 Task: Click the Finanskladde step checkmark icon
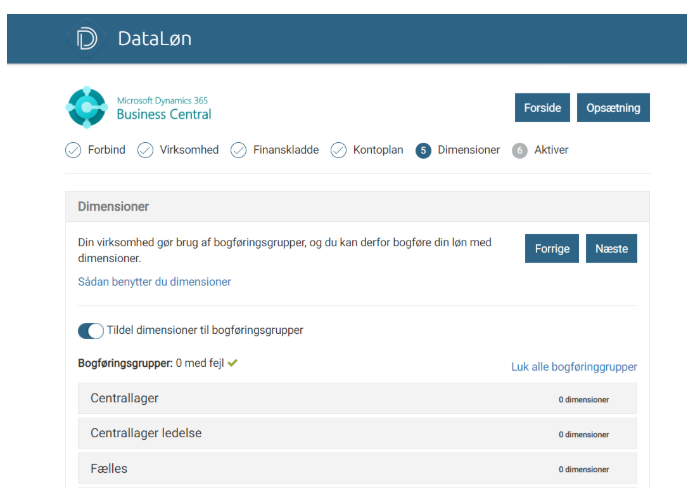239,150
